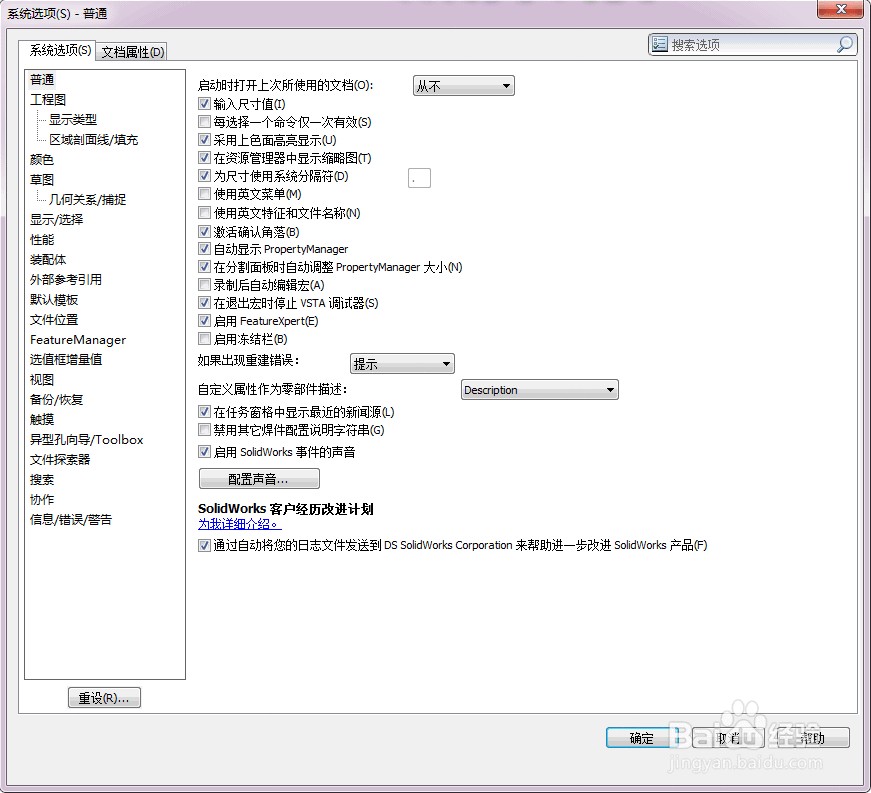Toggle 采用上色面高亮显示(U) checkbox

tap(204, 140)
